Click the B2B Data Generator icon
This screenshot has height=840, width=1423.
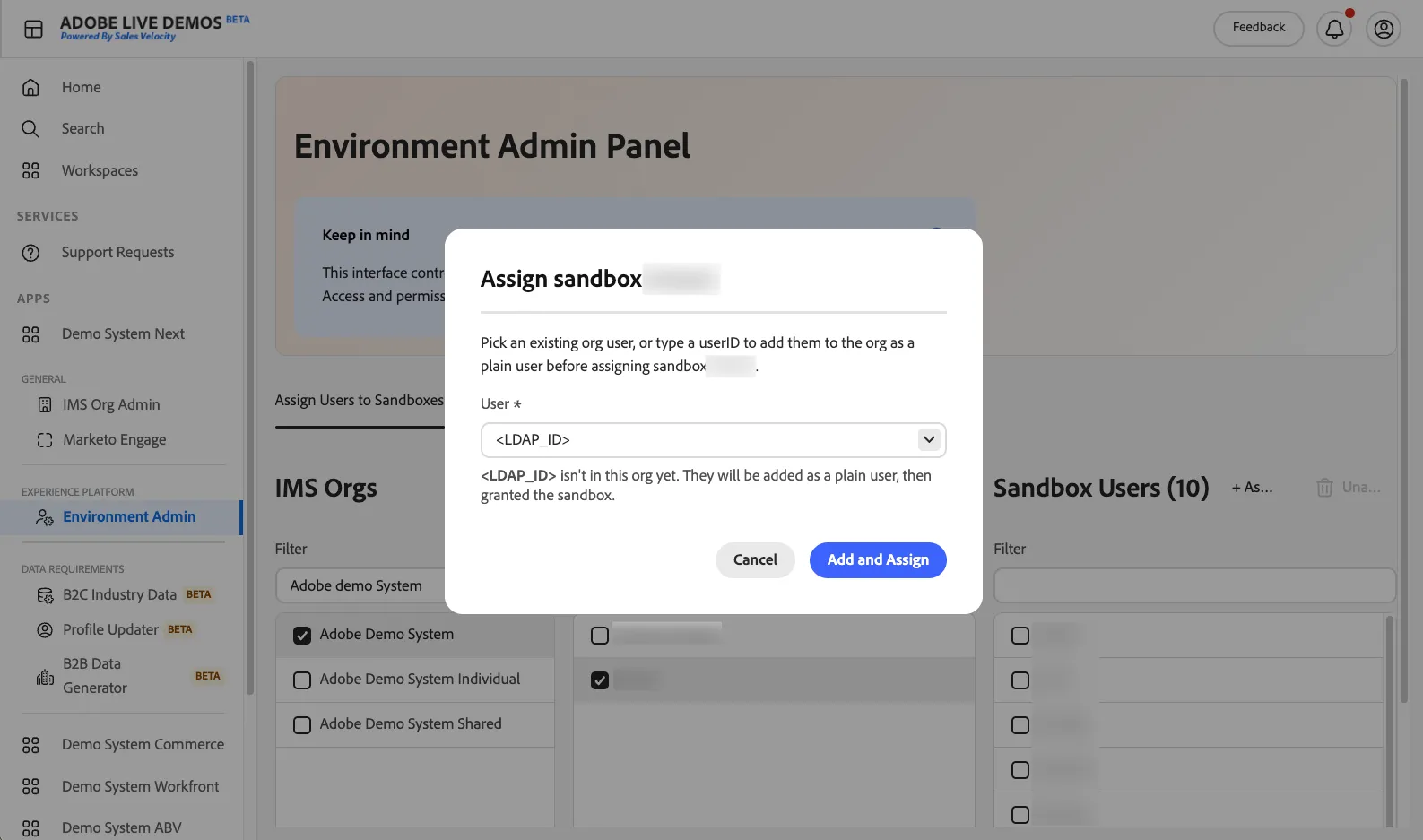pyautogui.click(x=45, y=677)
